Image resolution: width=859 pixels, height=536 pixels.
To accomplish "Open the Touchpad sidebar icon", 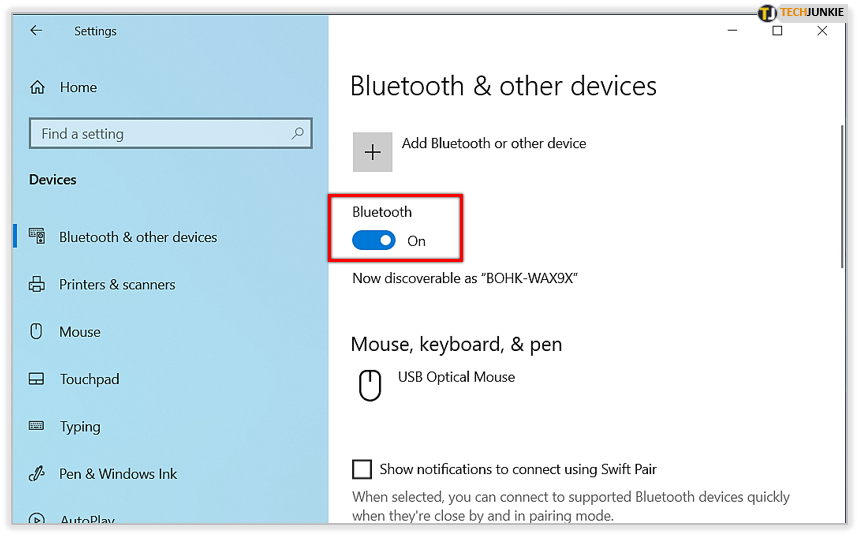I will coord(37,379).
